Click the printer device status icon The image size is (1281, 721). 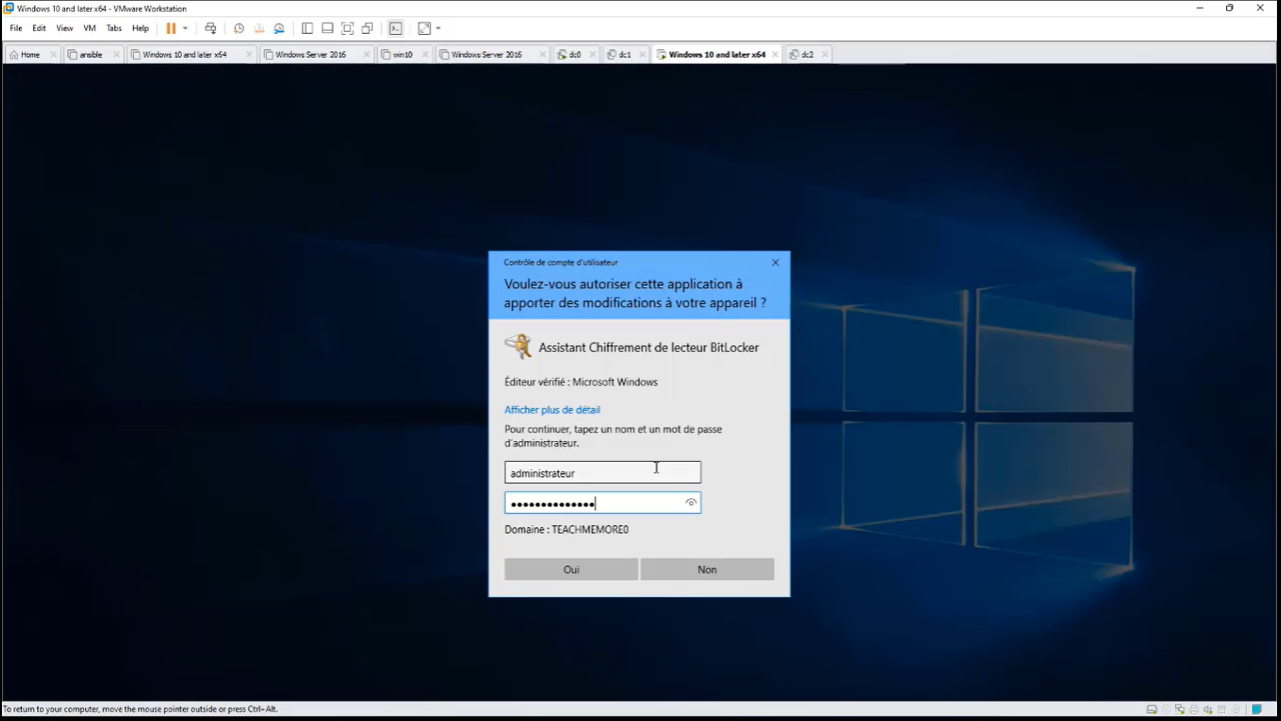click(x=1193, y=708)
